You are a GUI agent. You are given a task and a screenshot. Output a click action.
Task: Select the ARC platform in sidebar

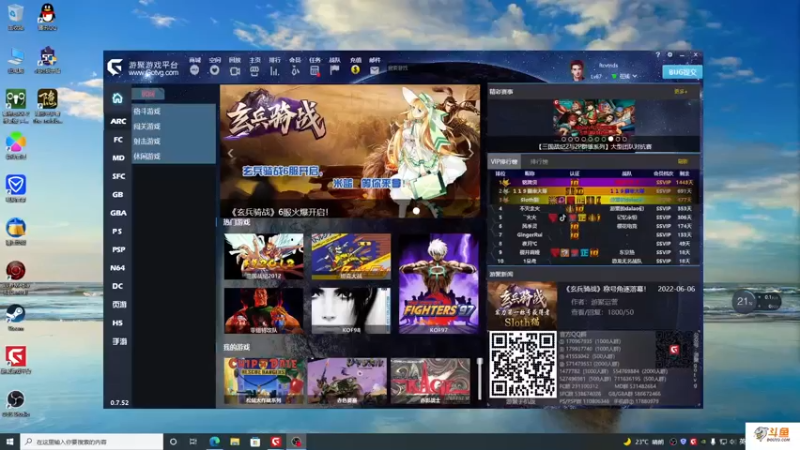118,121
